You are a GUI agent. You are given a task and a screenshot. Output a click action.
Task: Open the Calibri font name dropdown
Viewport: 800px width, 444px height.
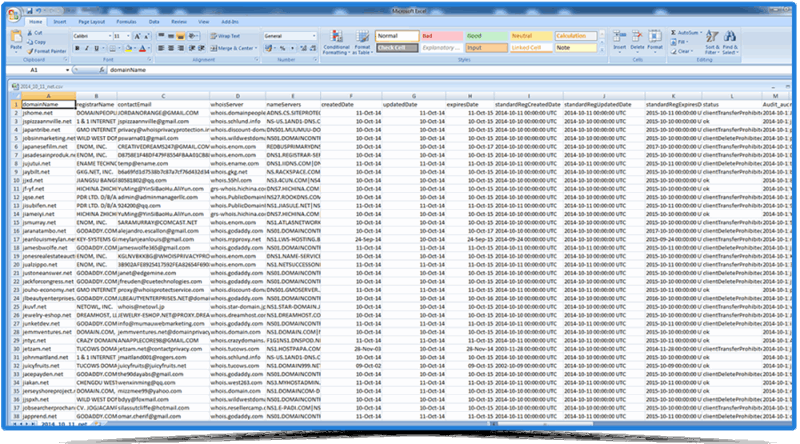coord(110,34)
